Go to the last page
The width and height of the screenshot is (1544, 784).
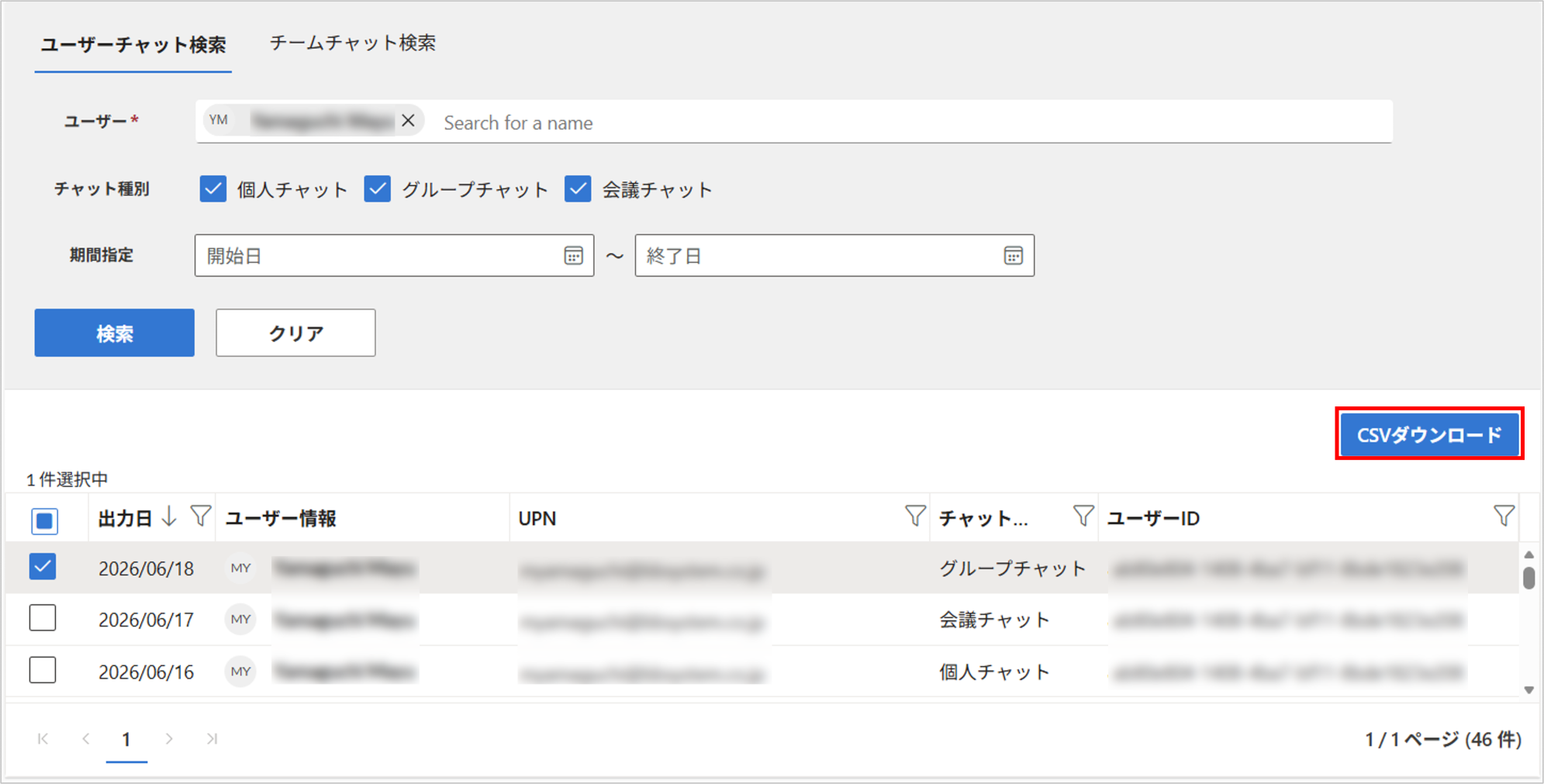(x=212, y=739)
